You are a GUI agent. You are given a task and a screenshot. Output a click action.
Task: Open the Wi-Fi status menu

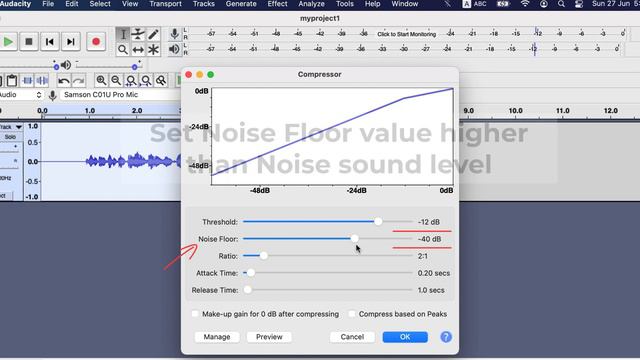(x=525, y=4)
